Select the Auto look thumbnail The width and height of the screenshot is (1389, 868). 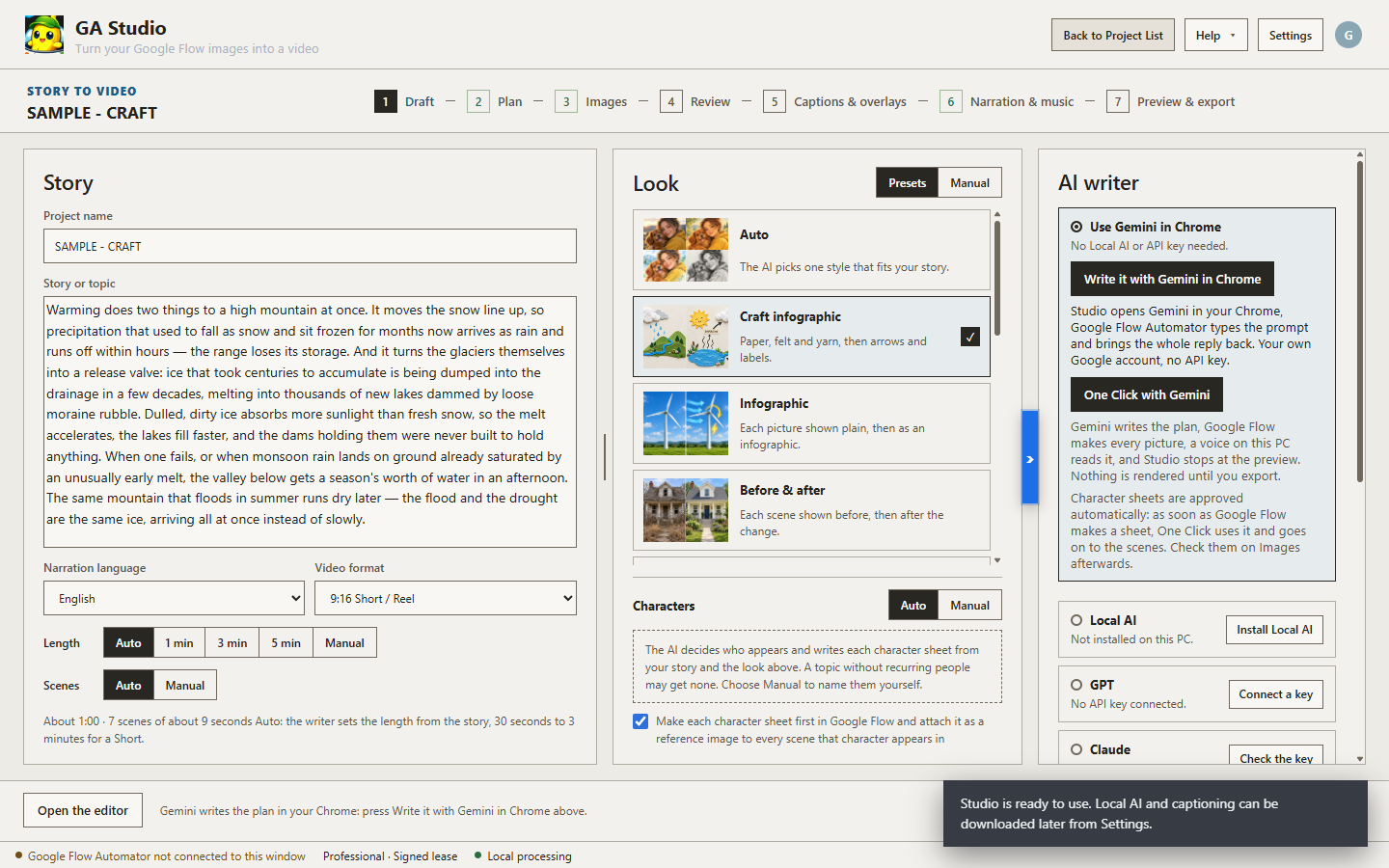pos(686,250)
